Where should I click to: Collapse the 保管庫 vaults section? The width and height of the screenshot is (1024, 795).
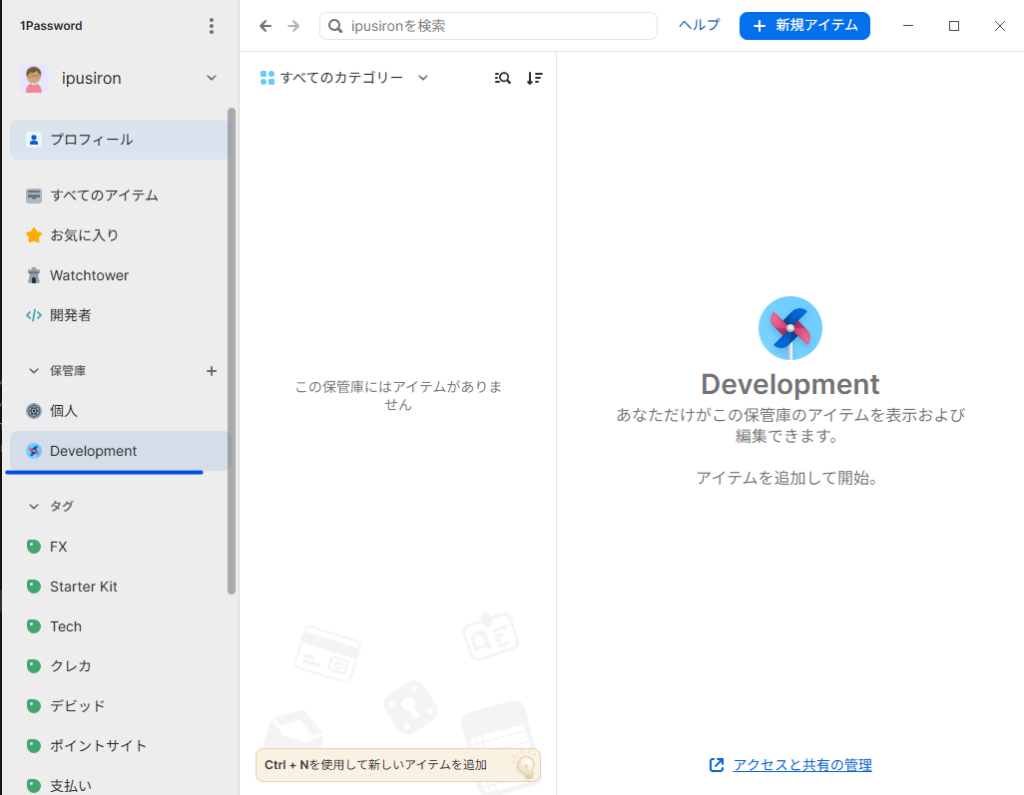[x=34, y=371]
